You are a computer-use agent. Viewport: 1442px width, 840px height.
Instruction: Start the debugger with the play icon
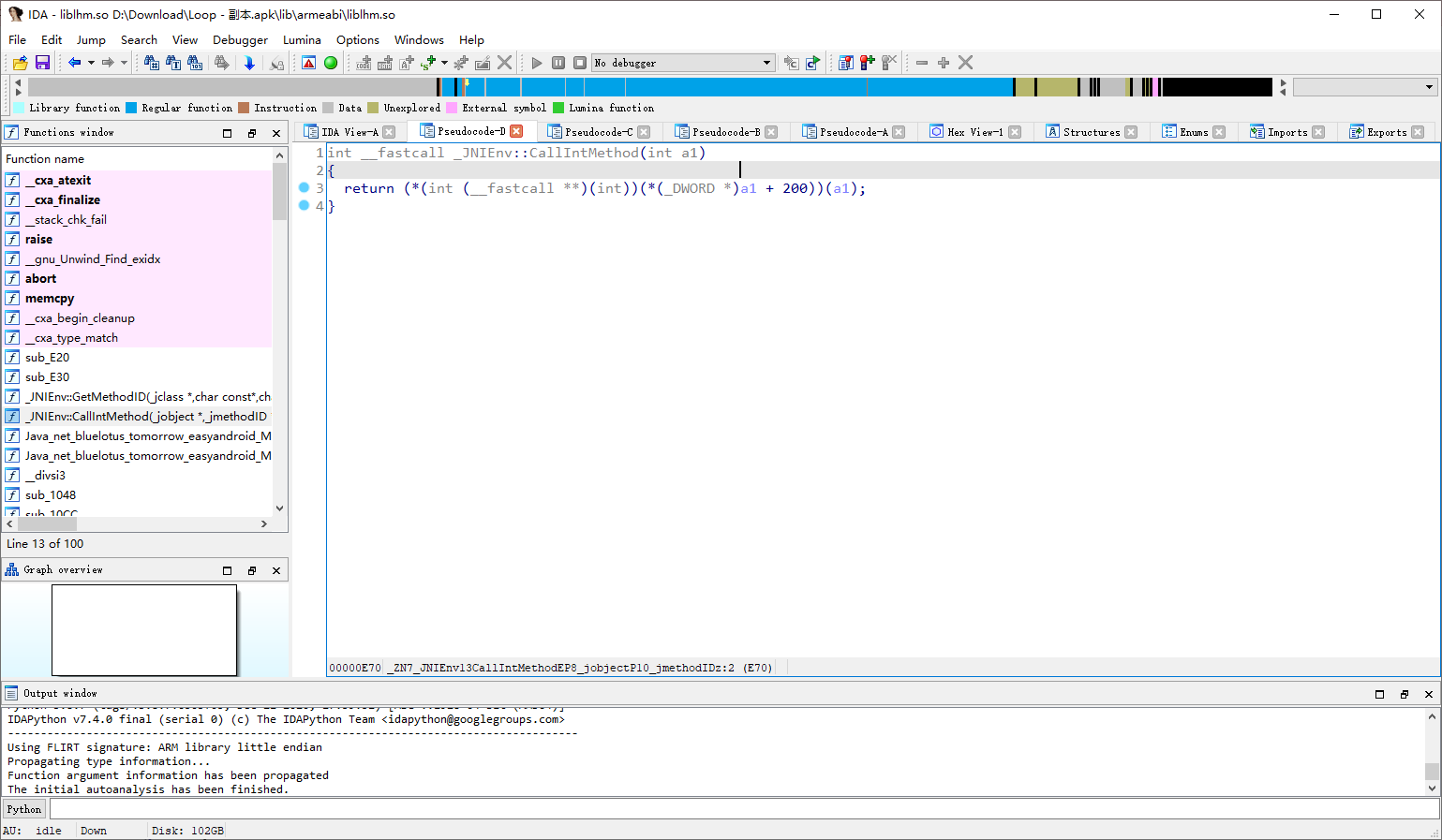coord(537,63)
